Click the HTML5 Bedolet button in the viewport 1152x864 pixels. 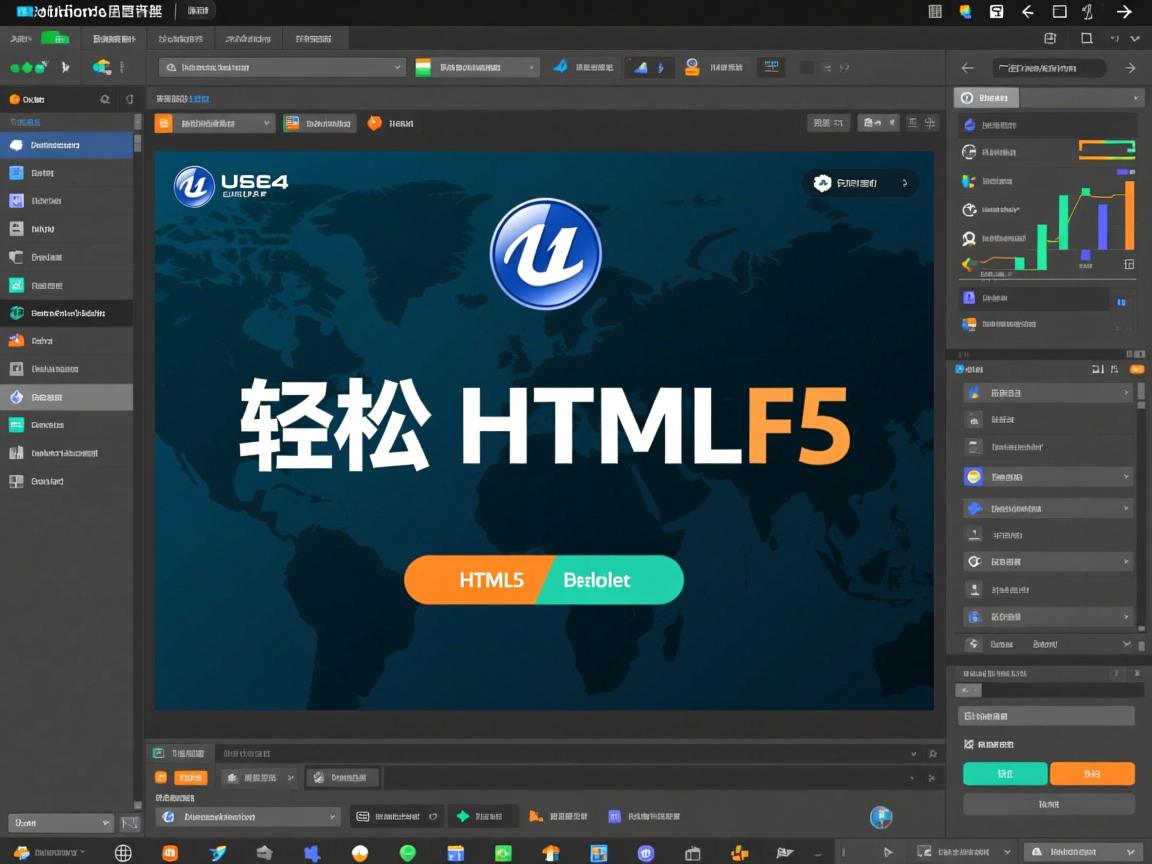544,580
